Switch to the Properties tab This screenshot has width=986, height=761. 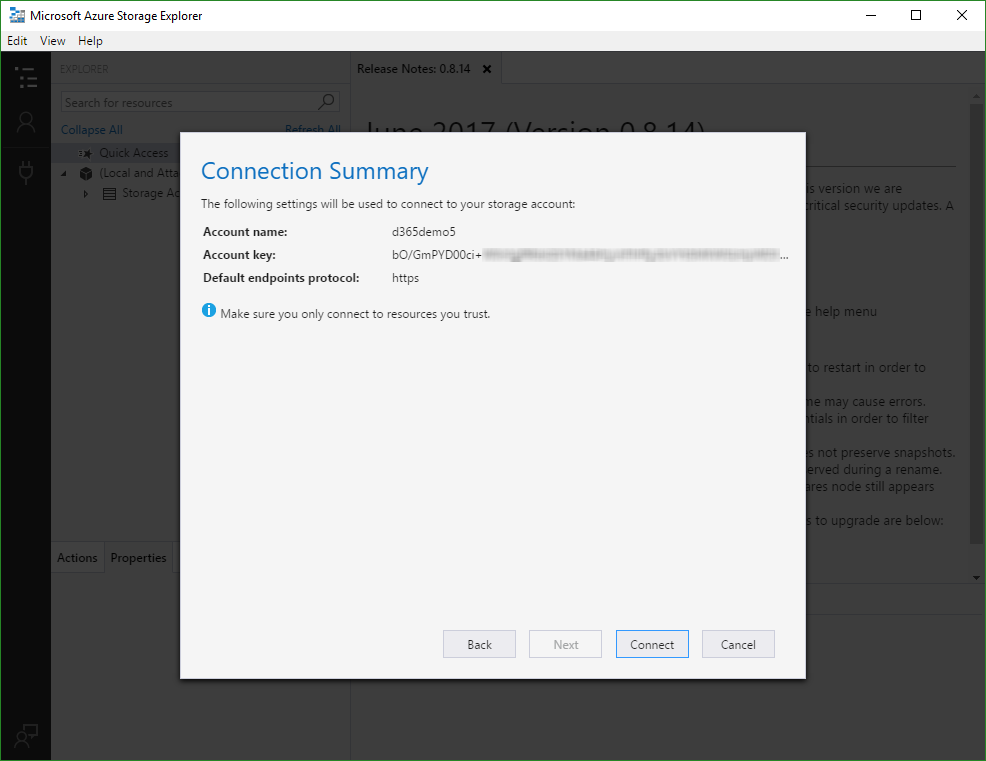click(x=138, y=558)
